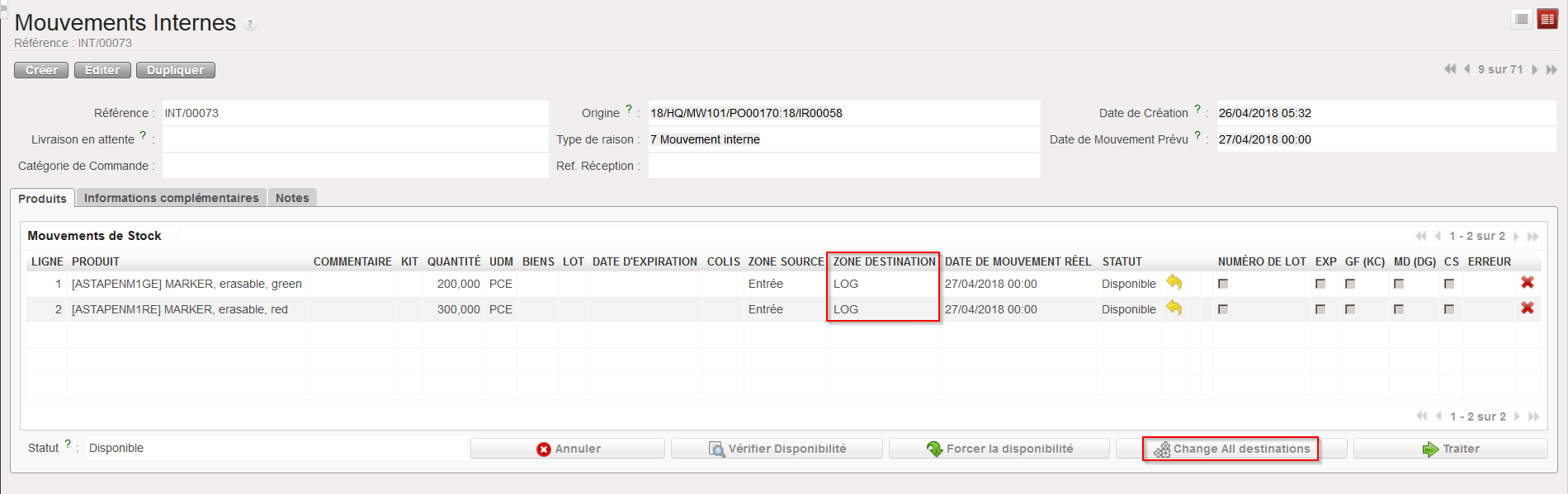
Task: Toggle CS checkbox for green marker row
Action: pos(1449,284)
